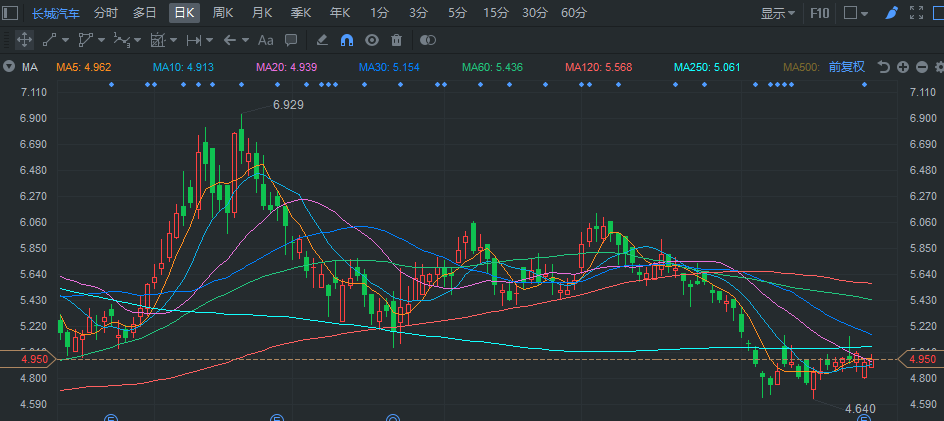Open the 显示 display dropdown
The height and width of the screenshot is (421, 944).
tap(778, 13)
